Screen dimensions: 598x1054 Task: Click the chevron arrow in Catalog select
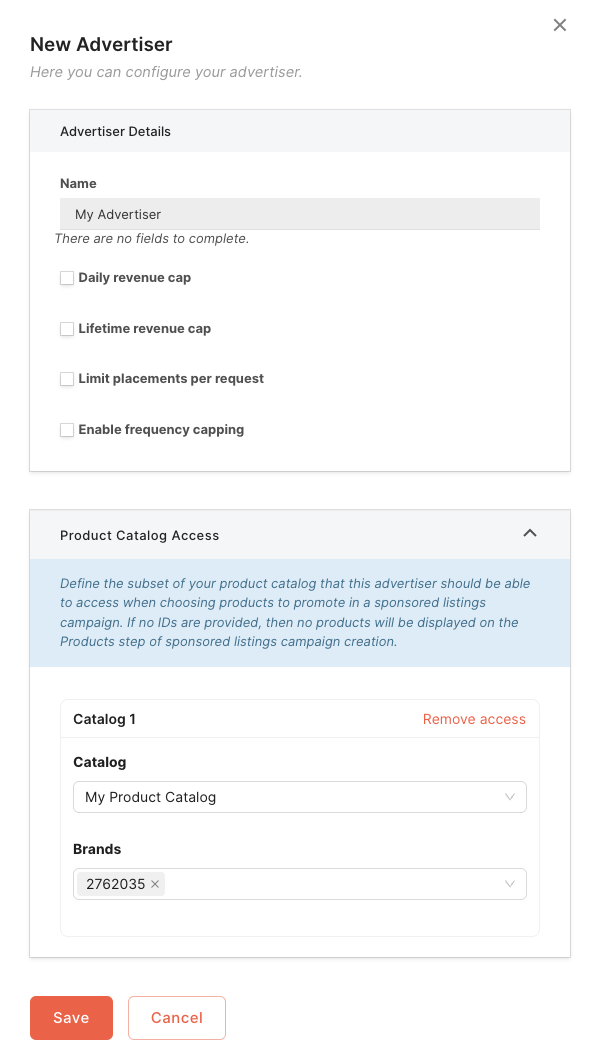tap(510, 797)
